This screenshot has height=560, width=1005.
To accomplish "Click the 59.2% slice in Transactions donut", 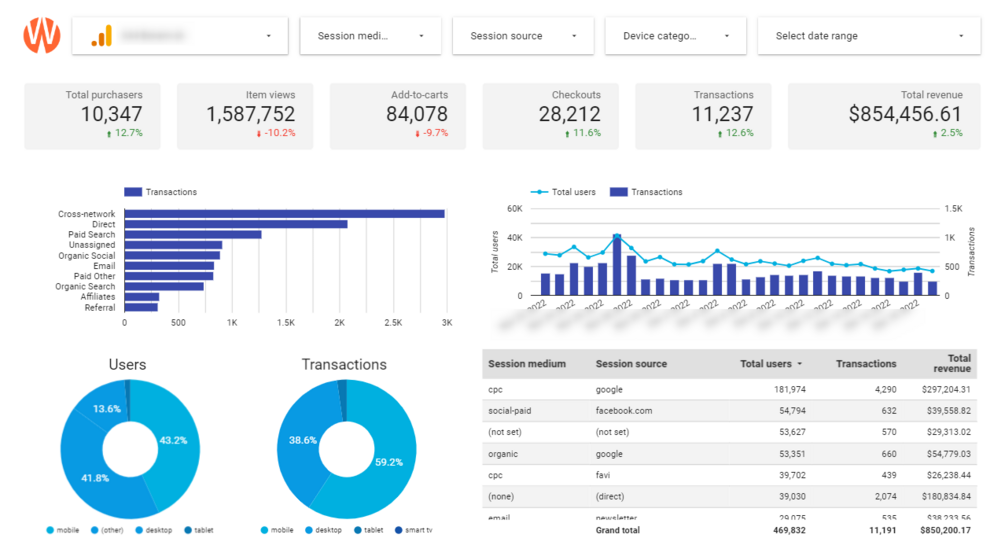I will tap(388, 461).
